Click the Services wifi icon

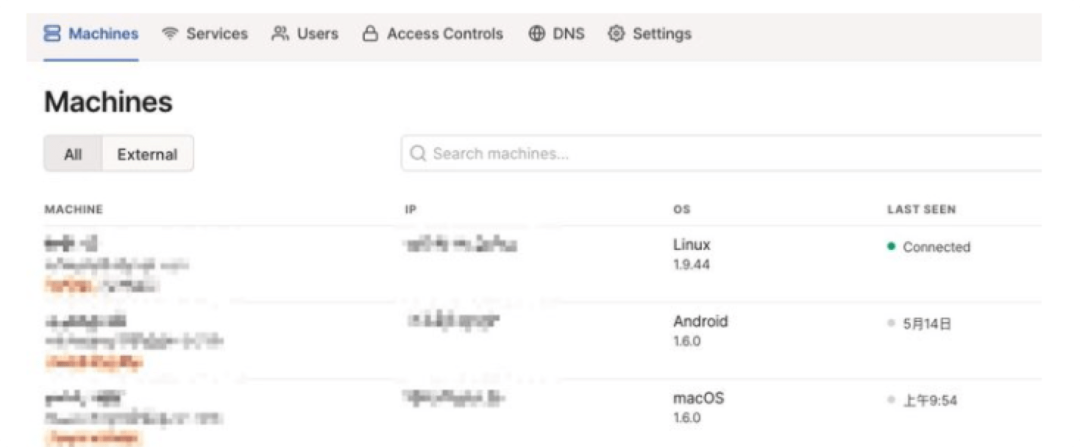point(170,34)
